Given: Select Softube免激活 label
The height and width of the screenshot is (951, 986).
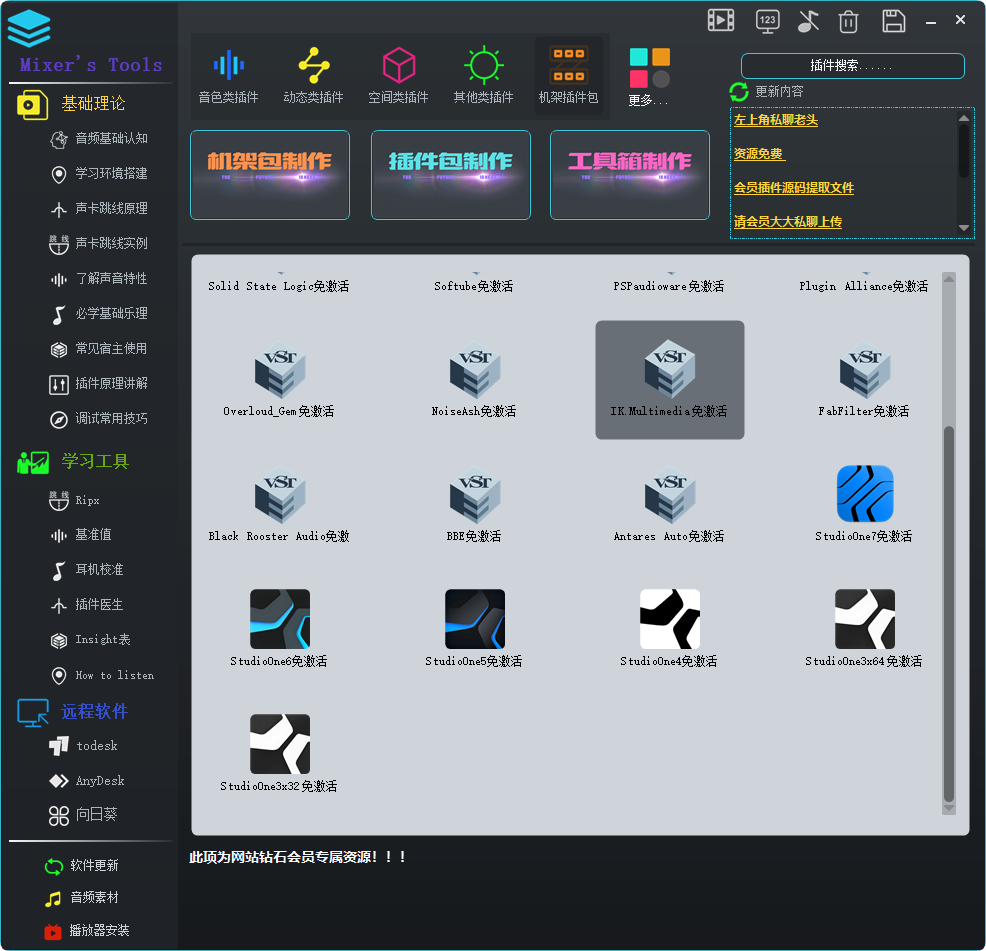Looking at the screenshot, I should (474, 286).
